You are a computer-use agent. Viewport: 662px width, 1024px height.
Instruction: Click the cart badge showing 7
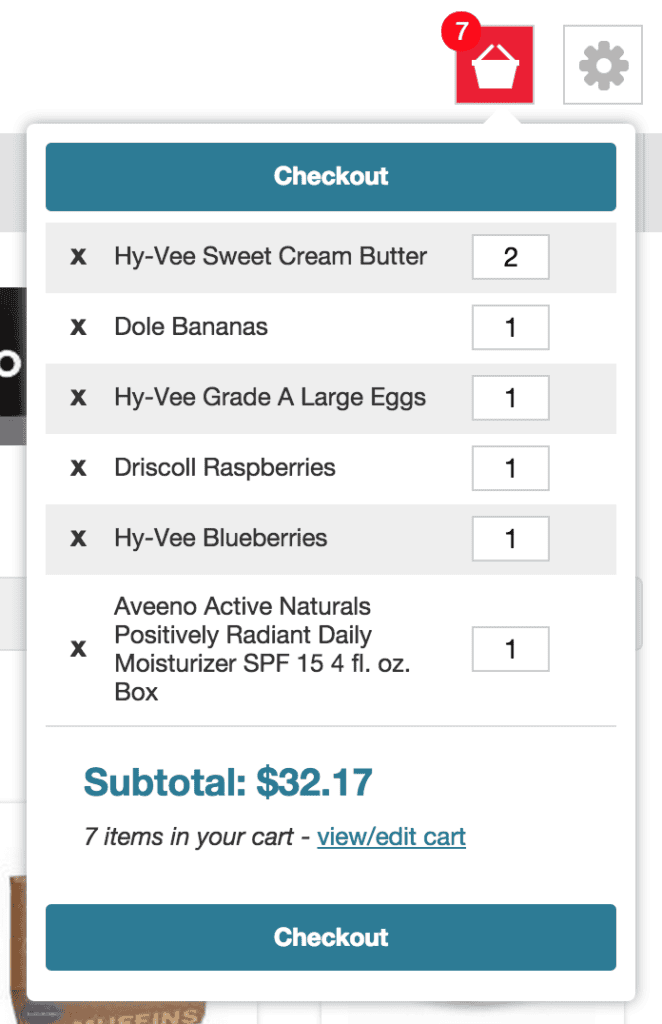[x=461, y=31]
